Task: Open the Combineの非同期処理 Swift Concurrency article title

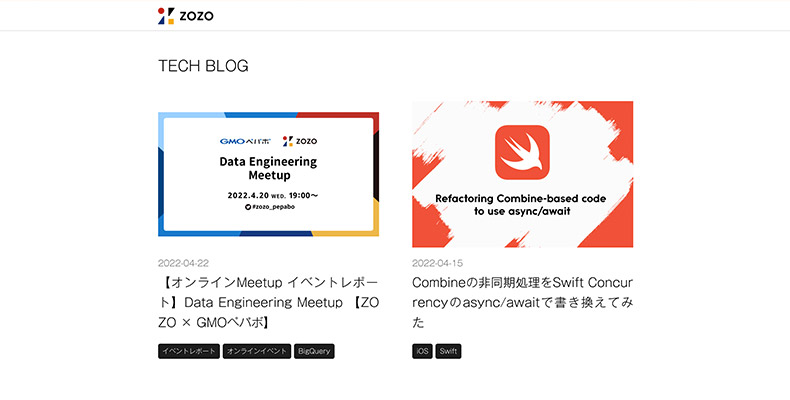Action: click(522, 302)
